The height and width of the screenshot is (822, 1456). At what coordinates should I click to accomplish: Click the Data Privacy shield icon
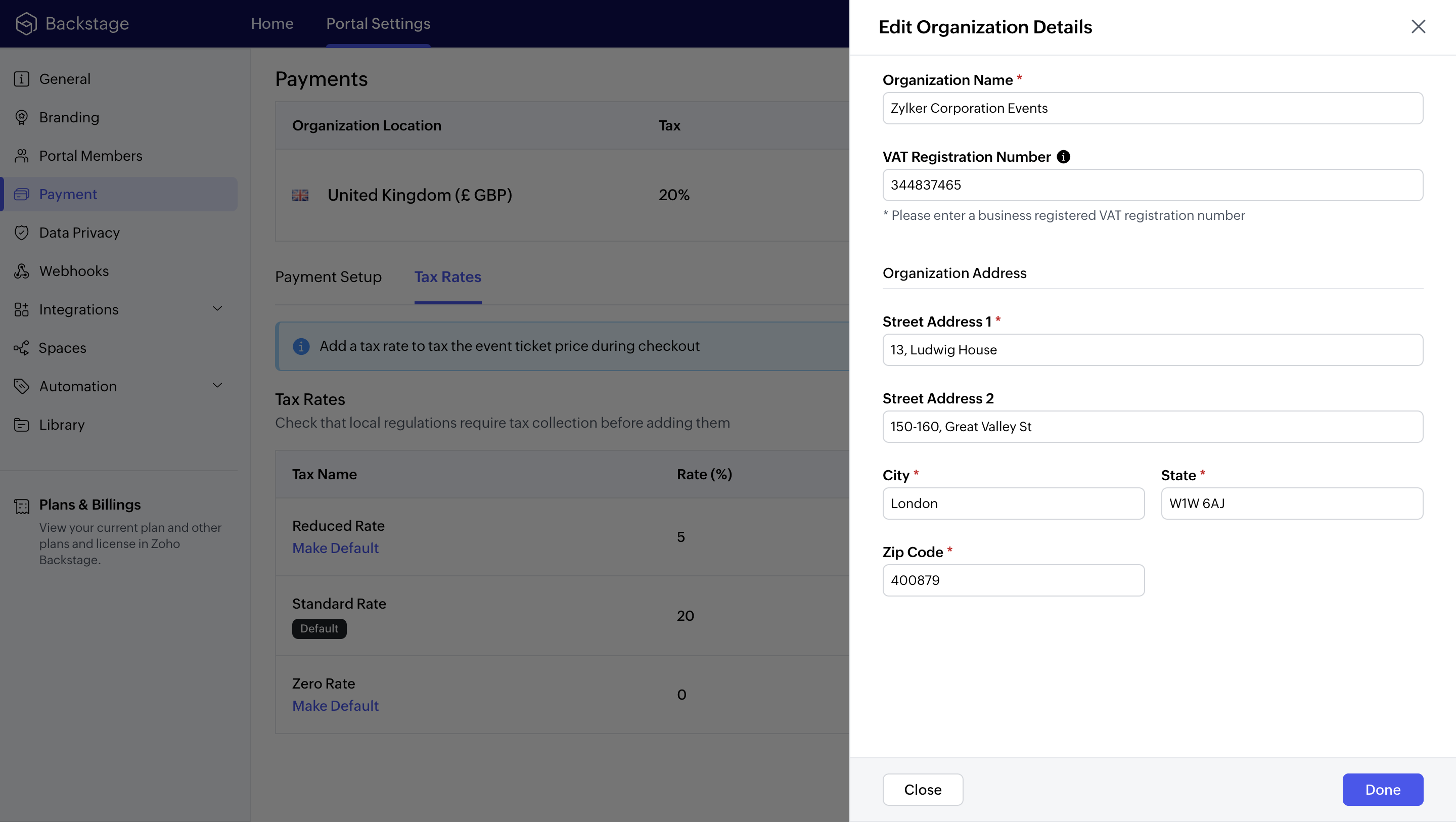pos(21,233)
